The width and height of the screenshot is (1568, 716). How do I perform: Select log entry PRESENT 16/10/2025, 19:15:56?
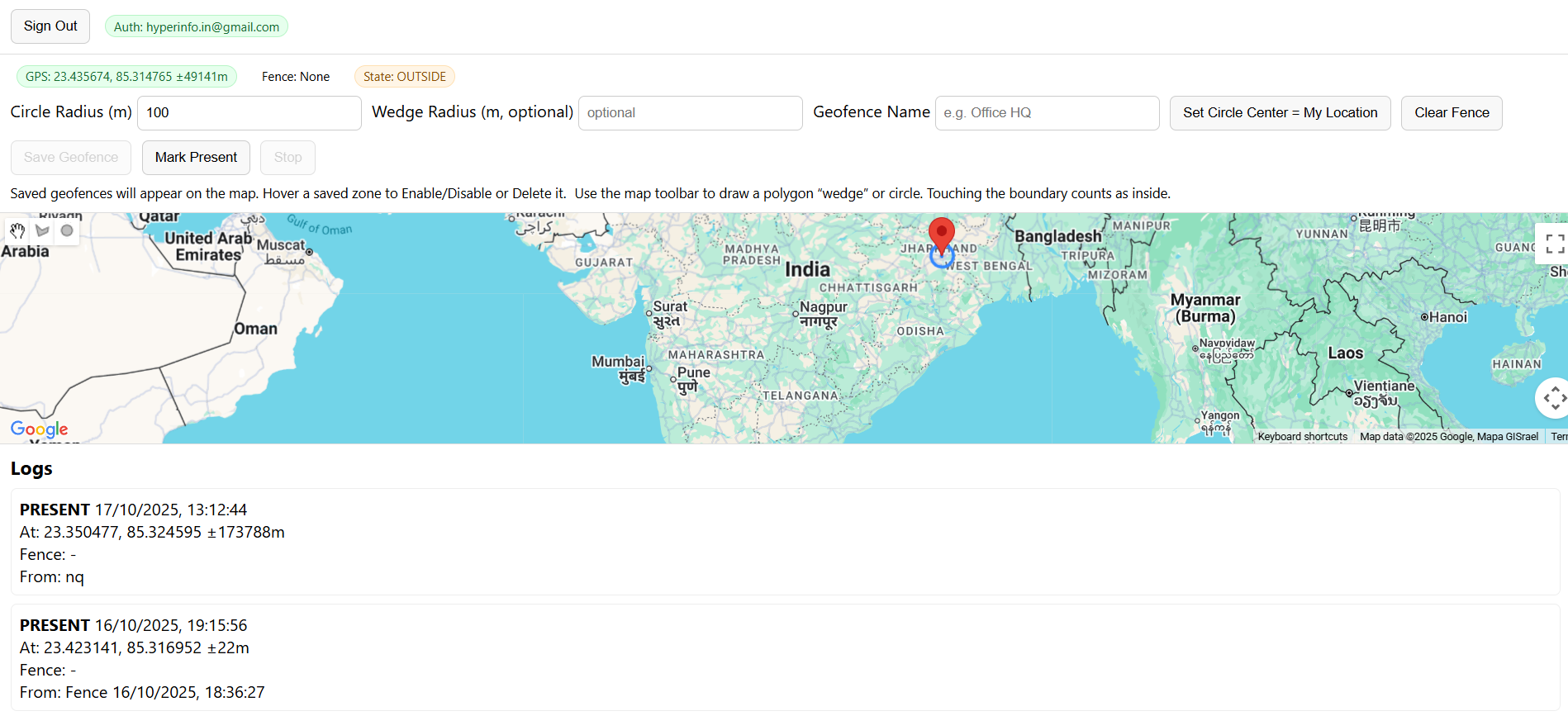(785, 657)
